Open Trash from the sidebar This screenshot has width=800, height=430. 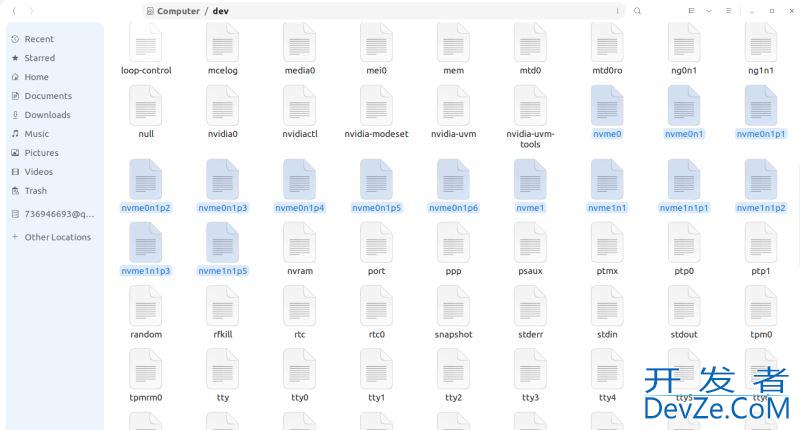pos(35,191)
